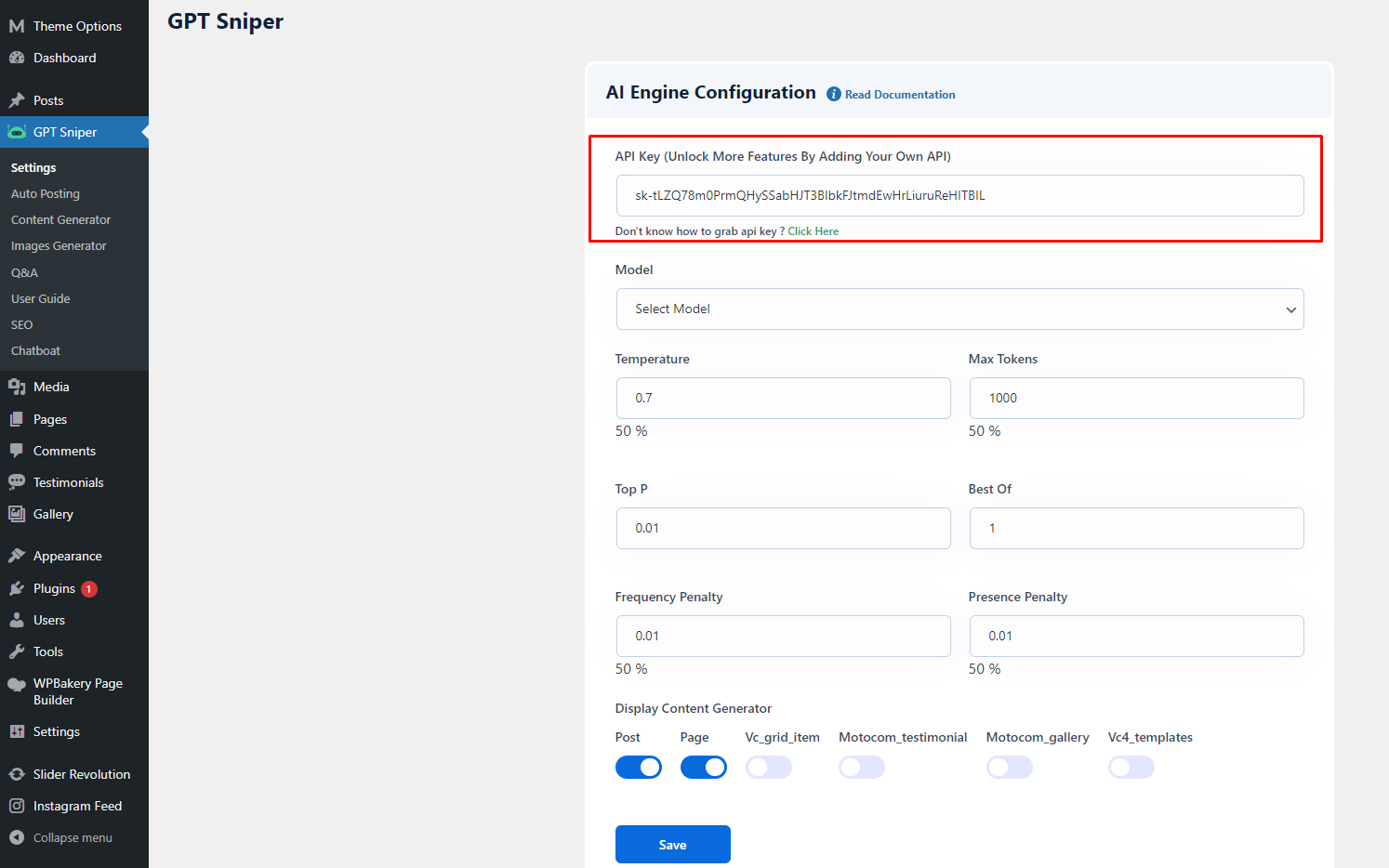Click the Dashboard gauge icon
Viewport: 1389px width, 868px height.
point(17,58)
